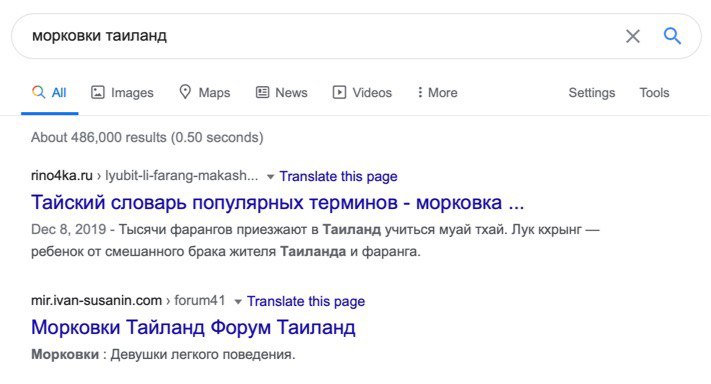
Task: Open result 'Морковки Тайланд Форум Таиланд'
Action: coord(193,327)
